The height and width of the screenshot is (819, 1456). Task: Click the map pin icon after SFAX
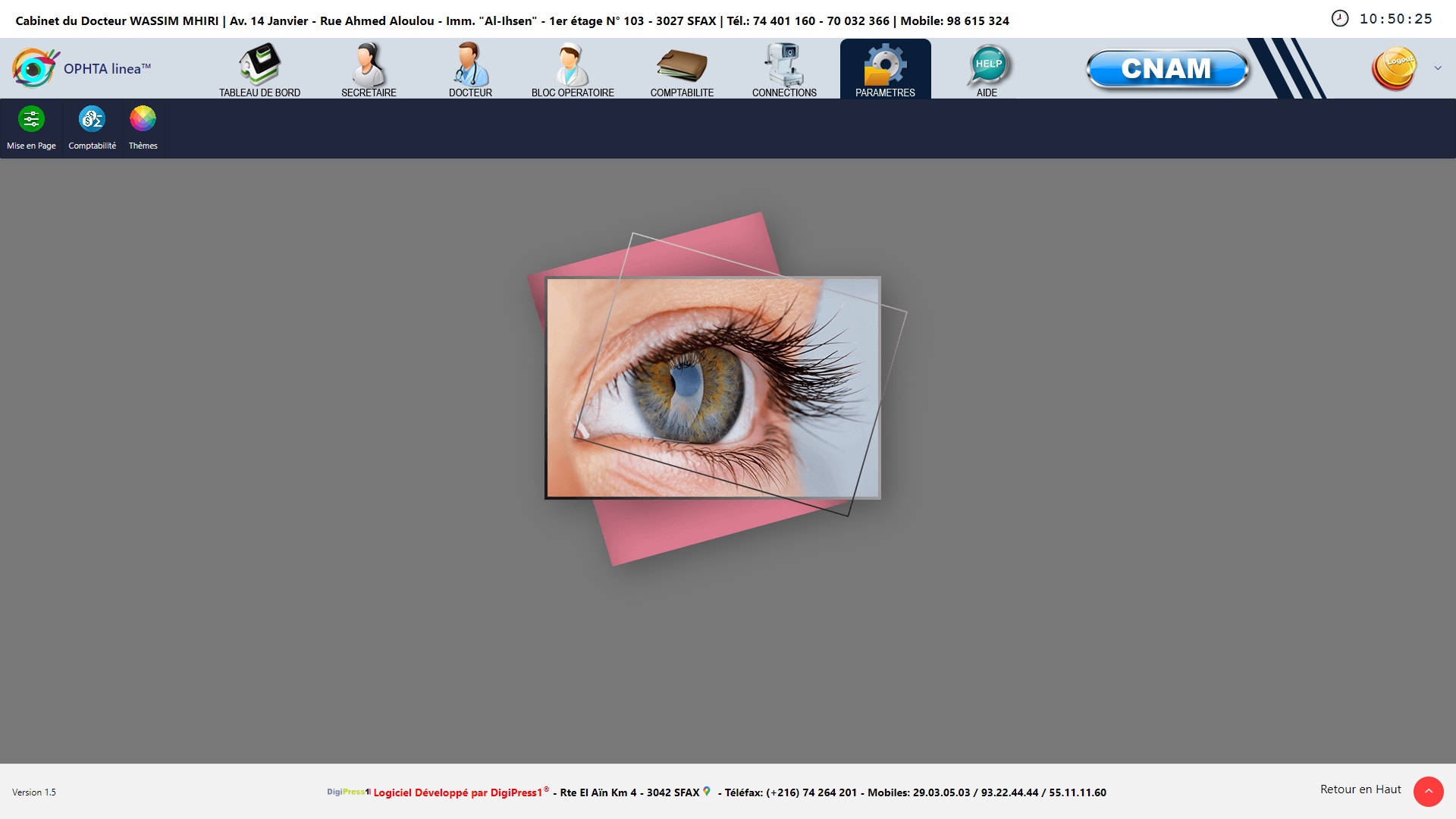(x=707, y=791)
